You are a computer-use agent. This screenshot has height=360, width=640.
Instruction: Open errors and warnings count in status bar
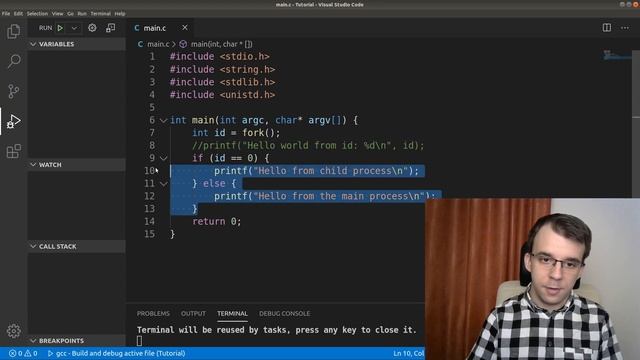pyautogui.click(x=23, y=353)
